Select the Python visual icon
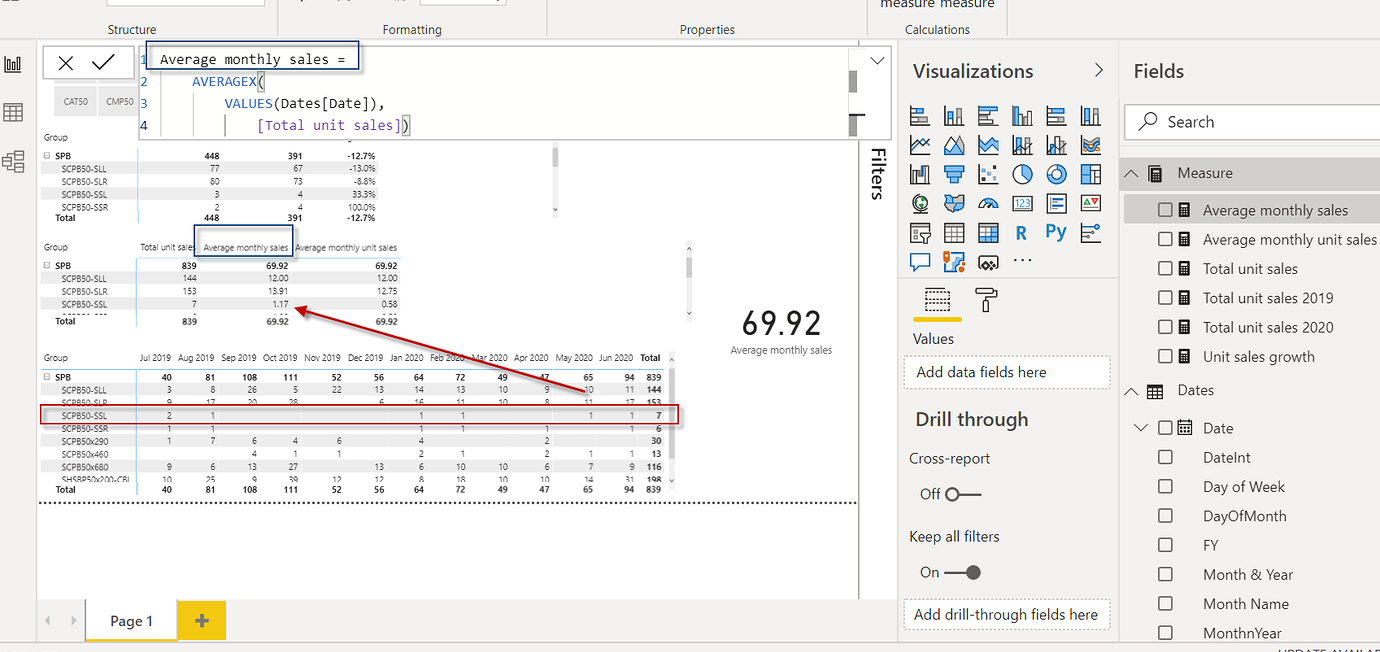 [x=1056, y=232]
